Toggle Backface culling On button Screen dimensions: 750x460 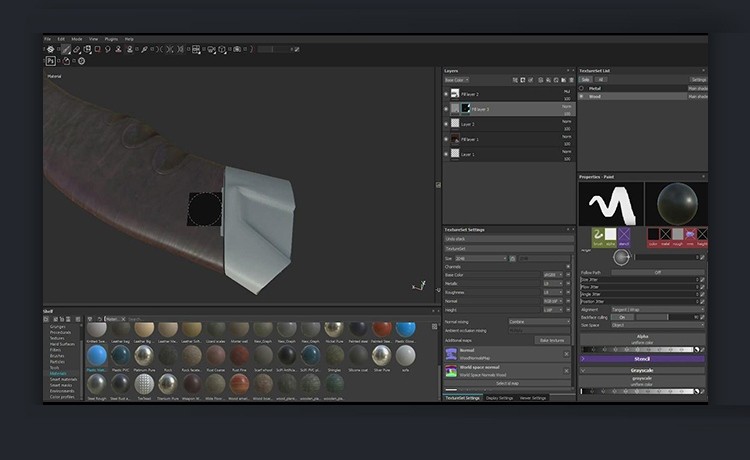(x=622, y=317)
